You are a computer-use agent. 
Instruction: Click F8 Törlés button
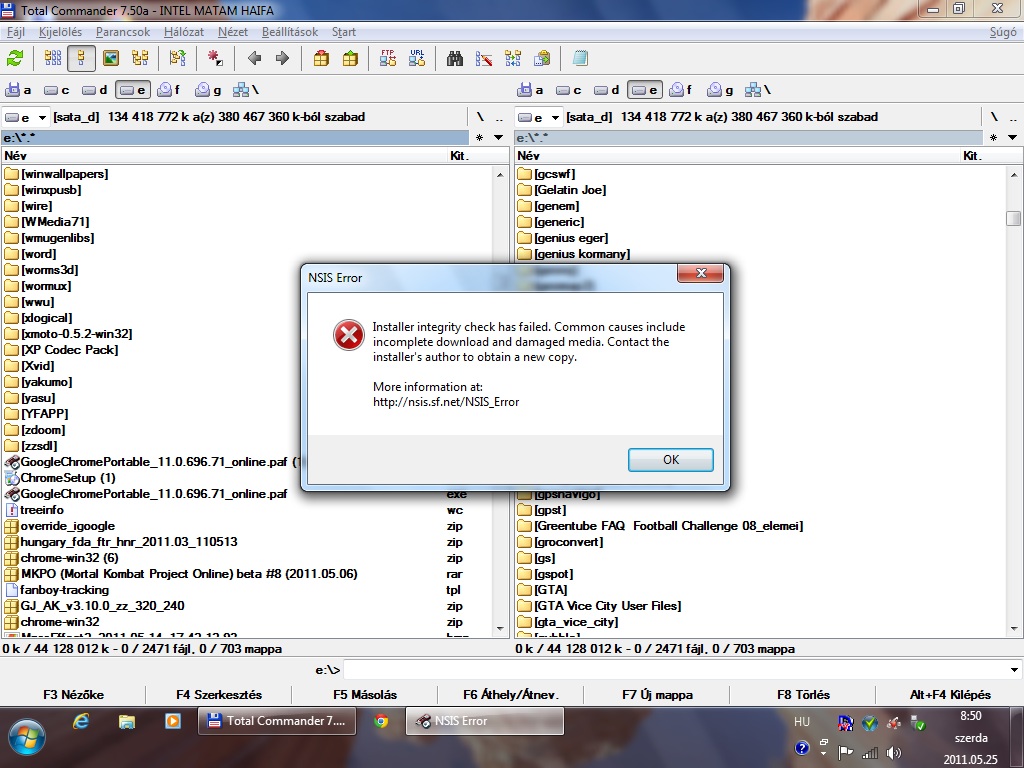[x=803, y=695]
